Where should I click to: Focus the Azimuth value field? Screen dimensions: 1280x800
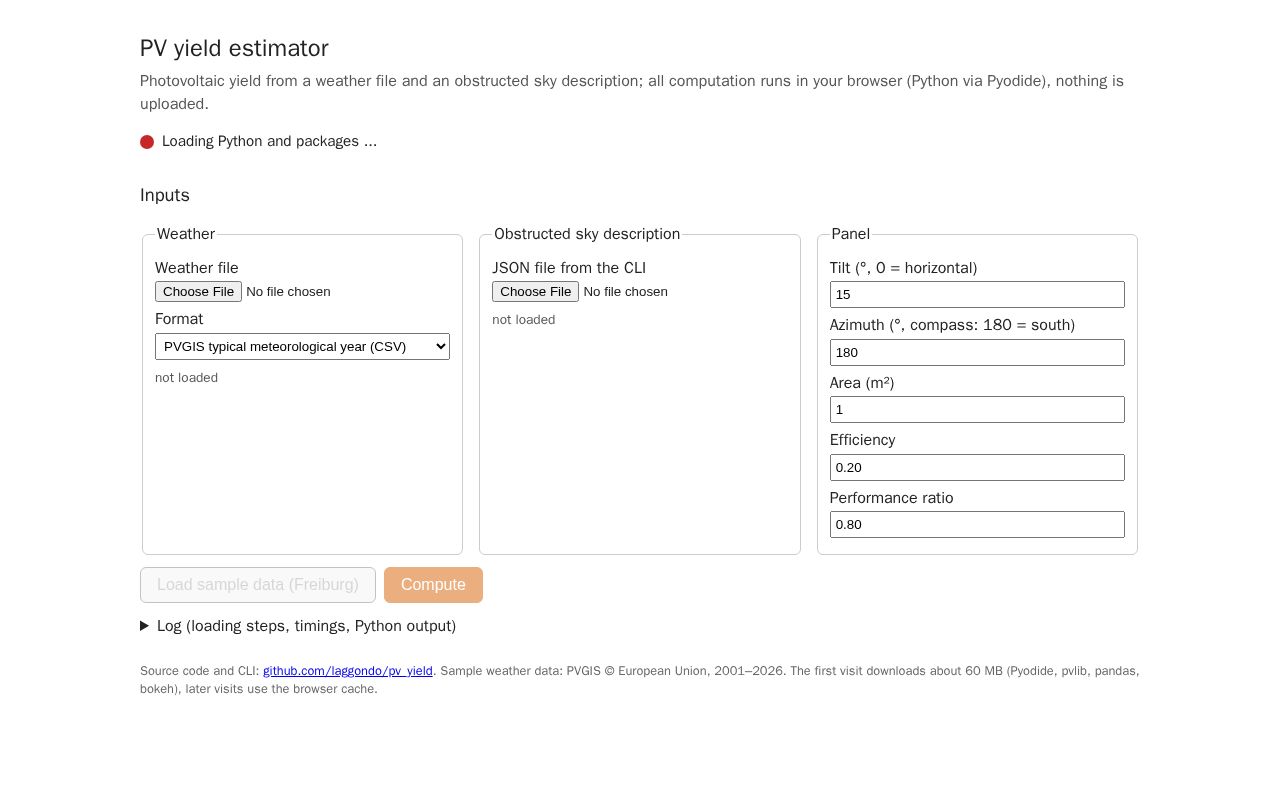977,352
